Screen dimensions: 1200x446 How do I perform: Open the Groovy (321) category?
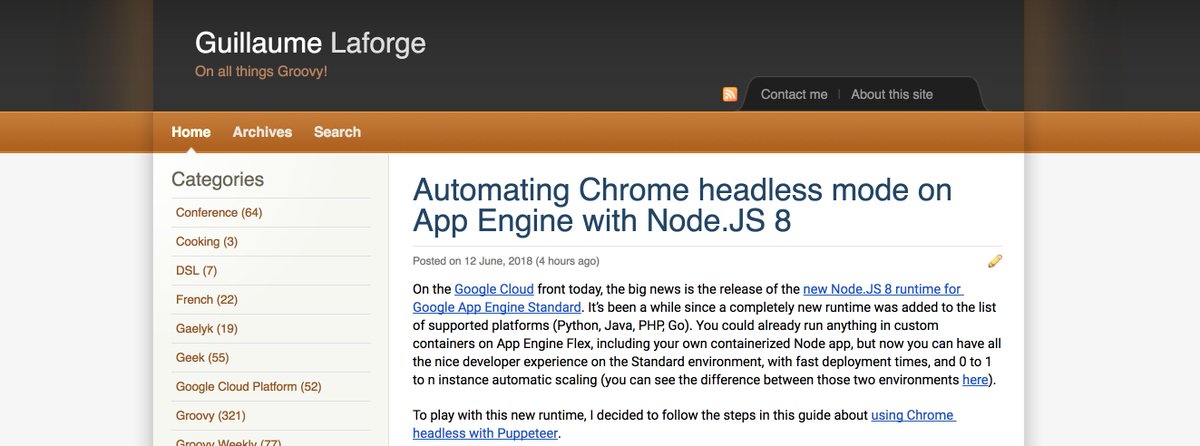tap(211, 416)
